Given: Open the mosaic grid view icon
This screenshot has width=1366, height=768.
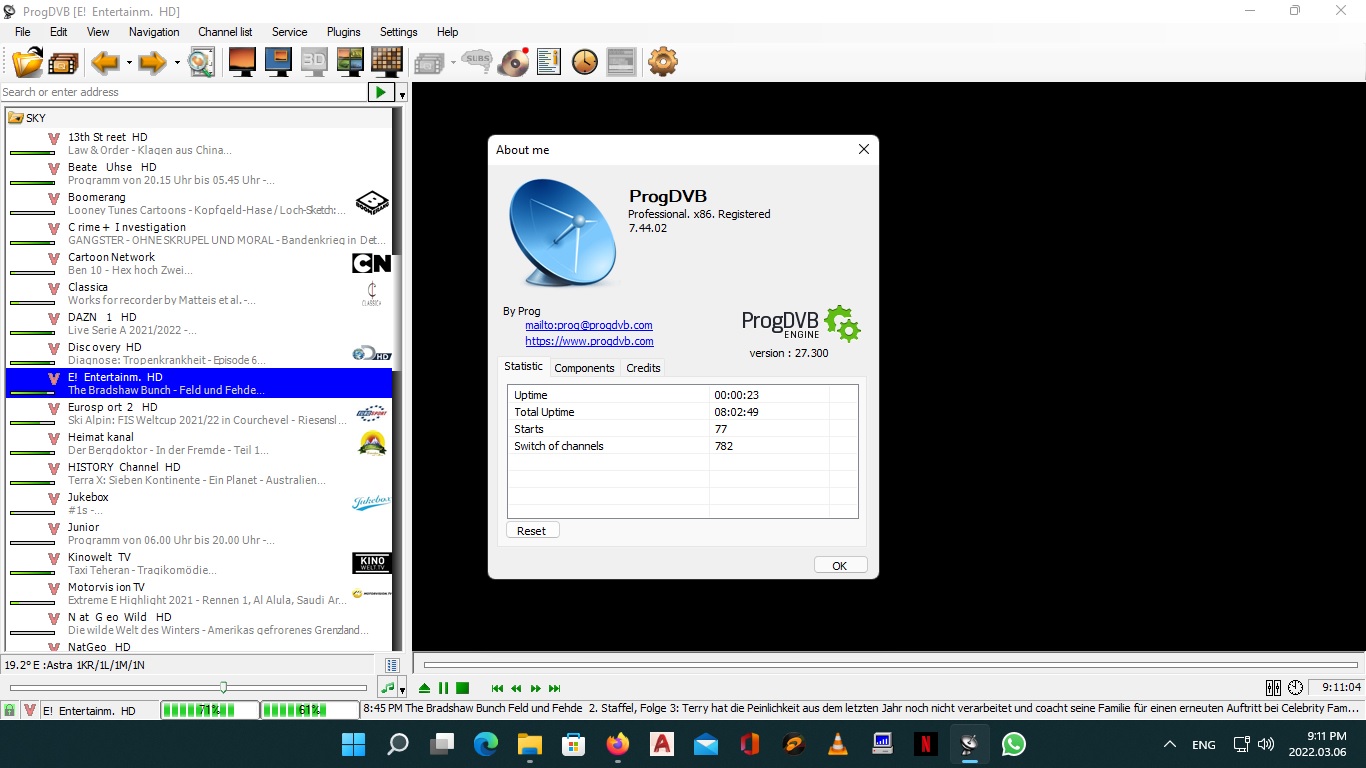Looking at the screenshot, I should point(386,62).
